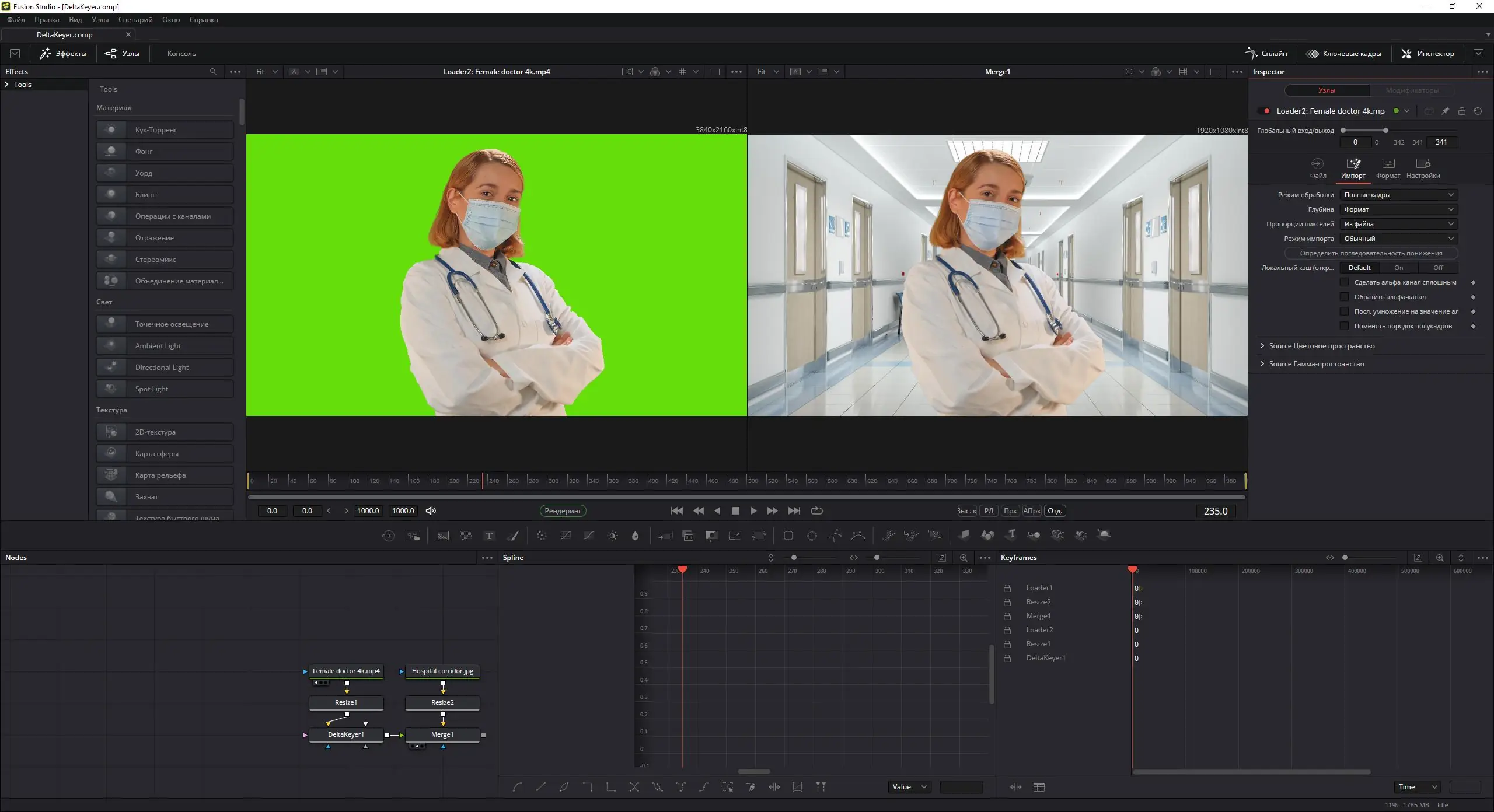
Task: Toggle the audio mute speaker icon
Action: coord(431,510)
